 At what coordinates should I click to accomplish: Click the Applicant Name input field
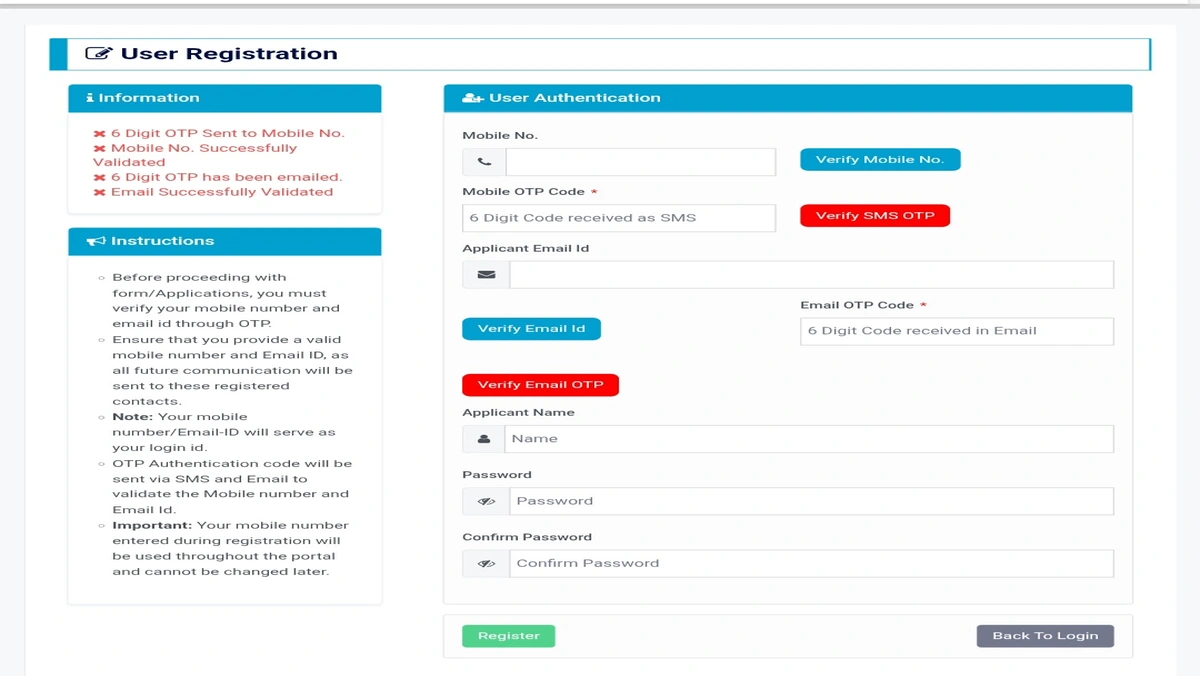pos(808,439)
